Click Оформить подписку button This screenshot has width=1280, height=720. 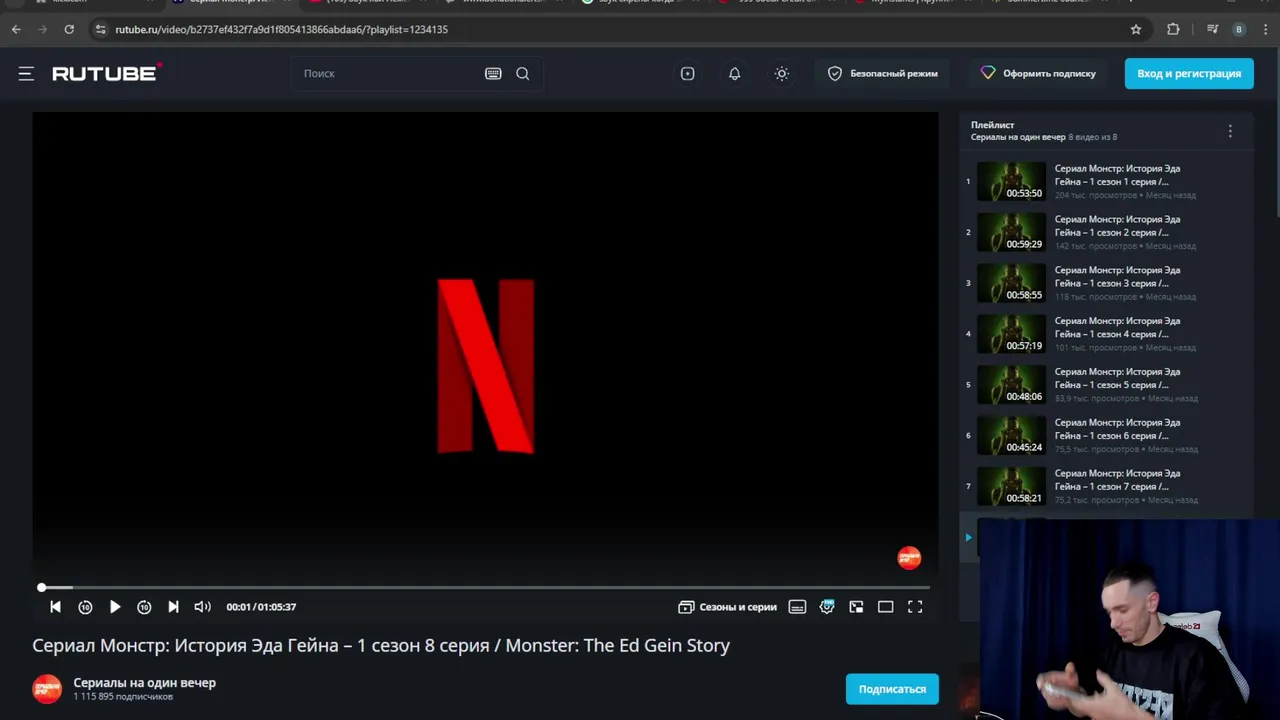tap(1038, 73)
